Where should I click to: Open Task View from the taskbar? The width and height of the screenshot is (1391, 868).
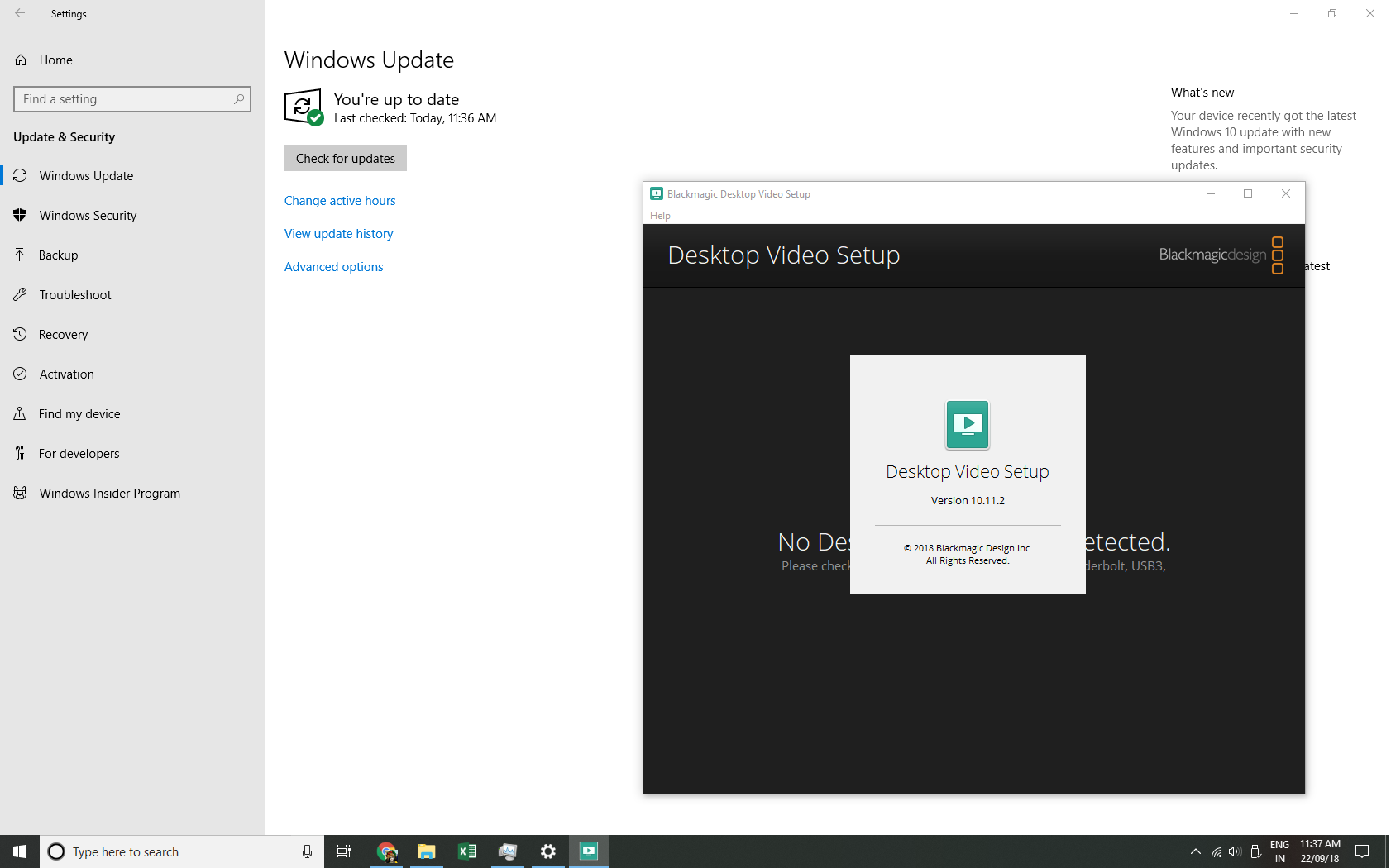tap(344, 851)
